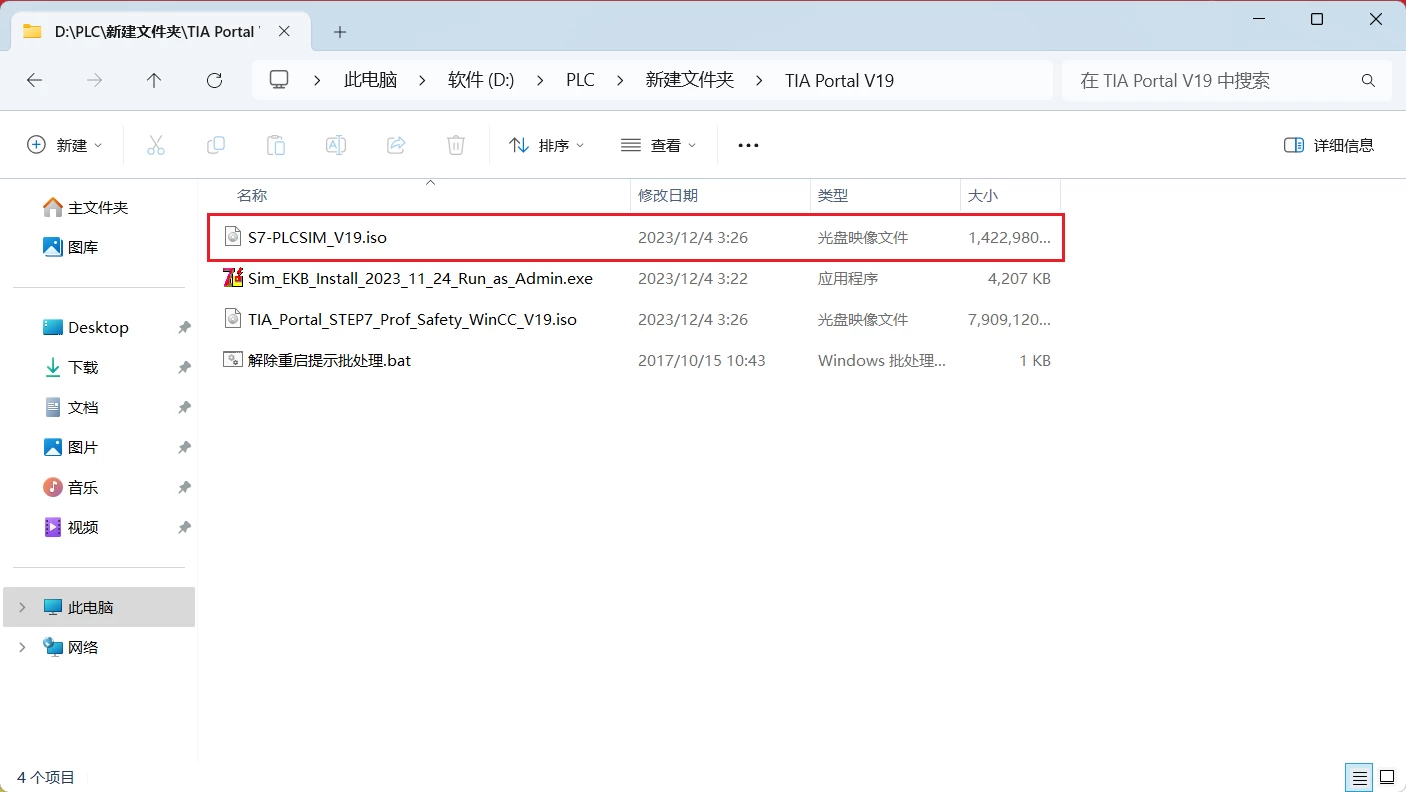Toggle the 详细信息 details pane
Image resolution: width=1406 pixels, height=792 pixels.
[x=1329, y=145]
